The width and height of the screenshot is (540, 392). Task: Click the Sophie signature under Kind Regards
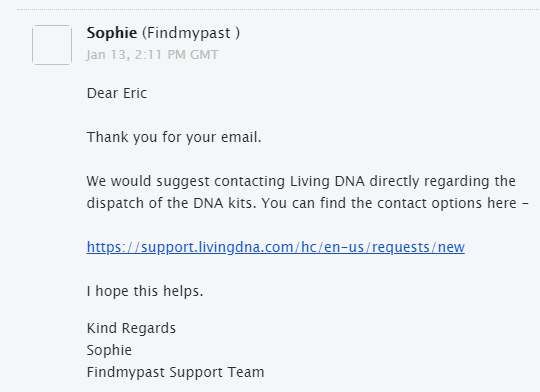point(109,350)
